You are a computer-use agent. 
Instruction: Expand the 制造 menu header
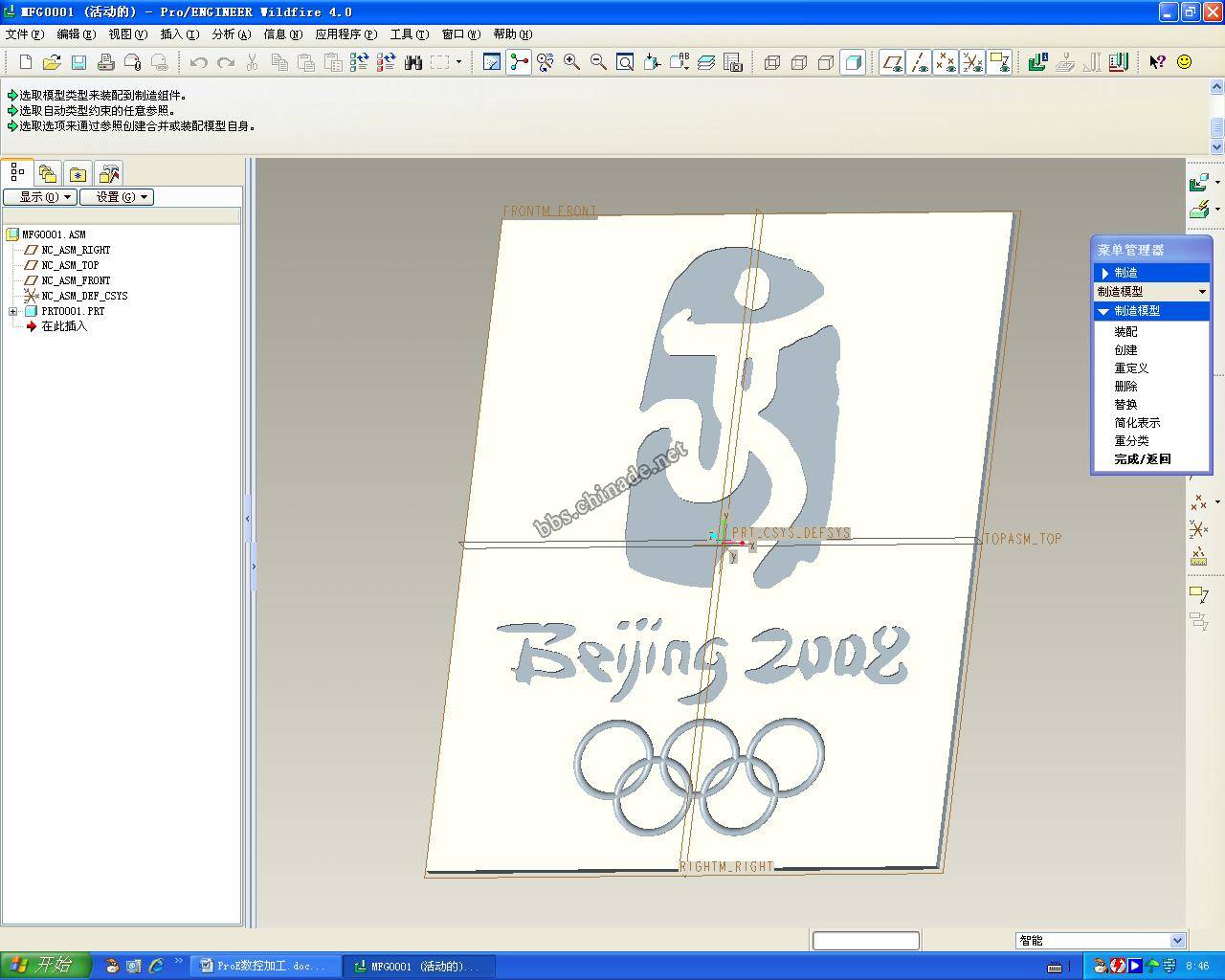point(1151,273)
